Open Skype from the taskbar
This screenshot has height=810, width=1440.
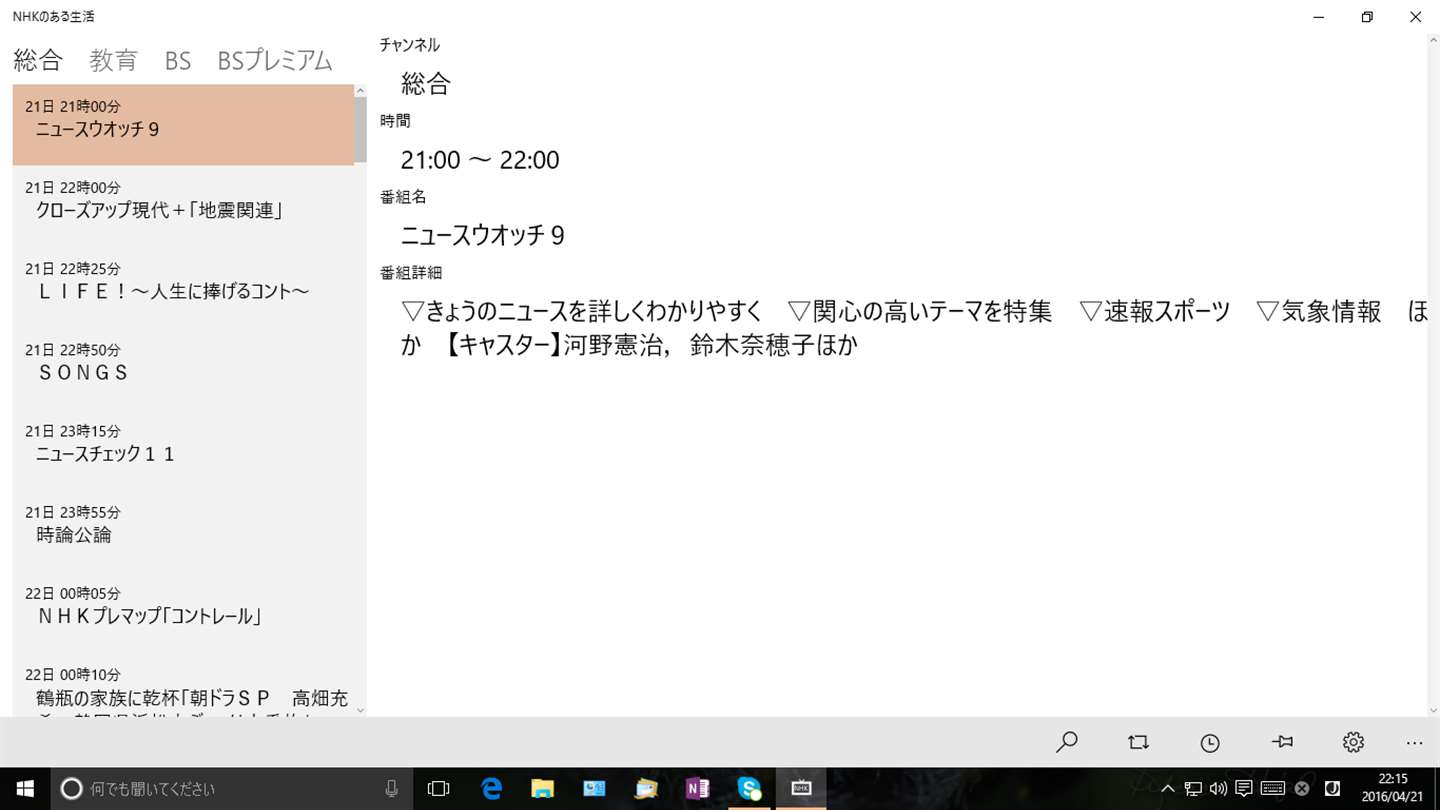pyautogui.click(x=749, y=789)
